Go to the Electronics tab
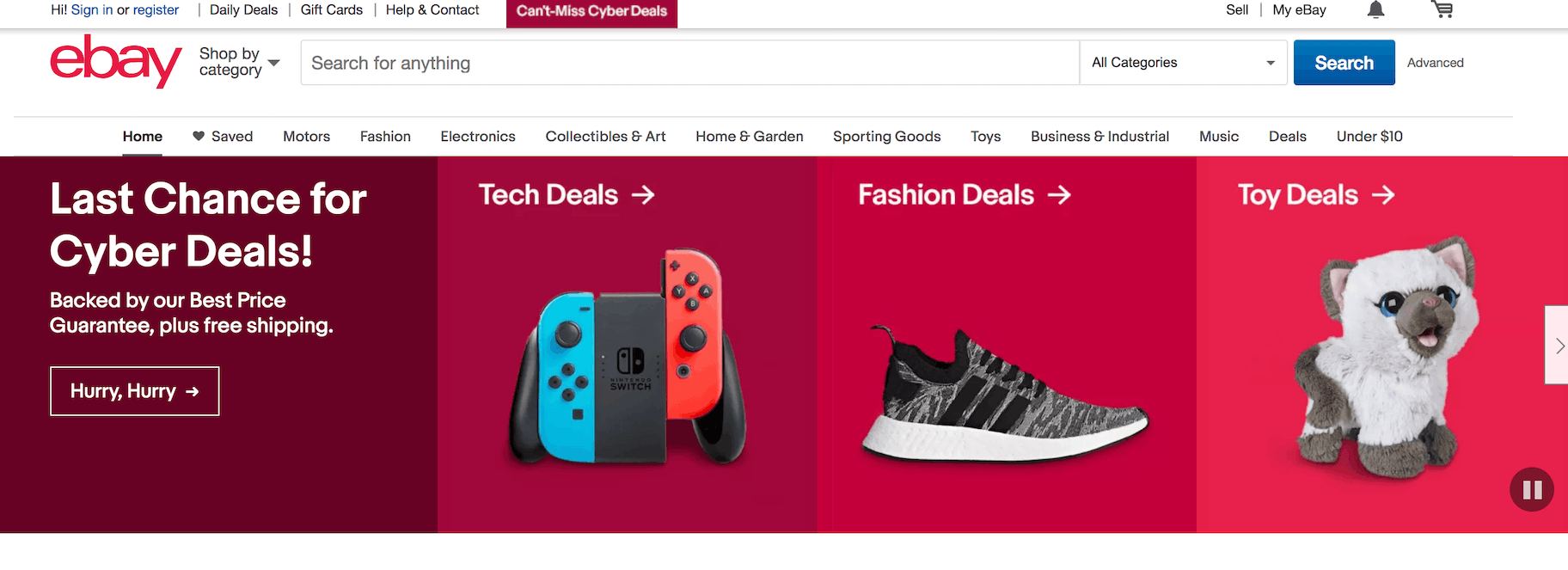This screenshot has width=1568, height=570. point(478,137)
